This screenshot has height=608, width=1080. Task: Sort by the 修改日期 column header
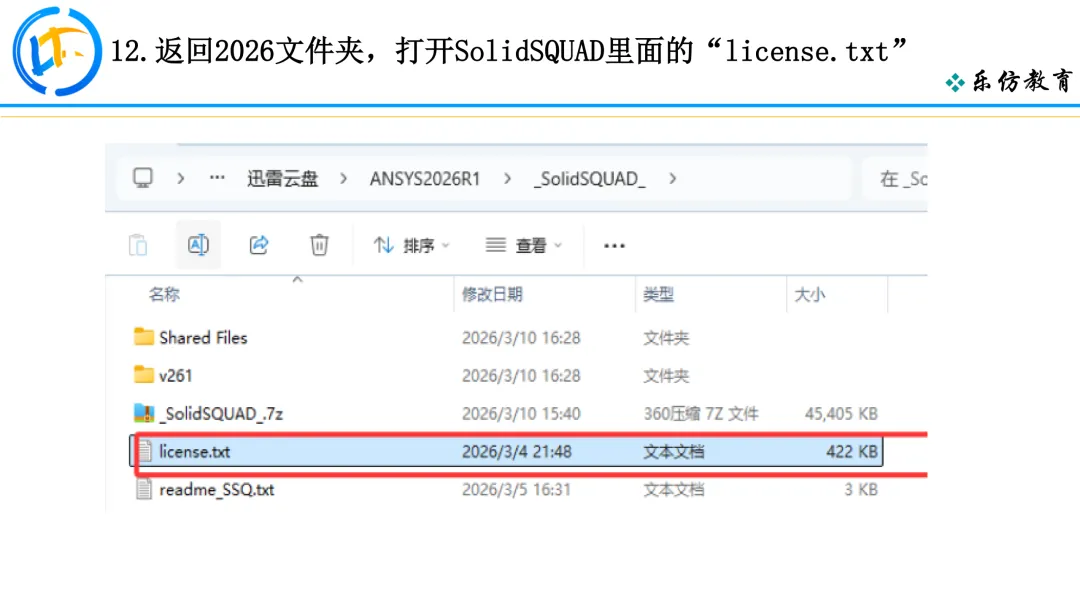492,295
